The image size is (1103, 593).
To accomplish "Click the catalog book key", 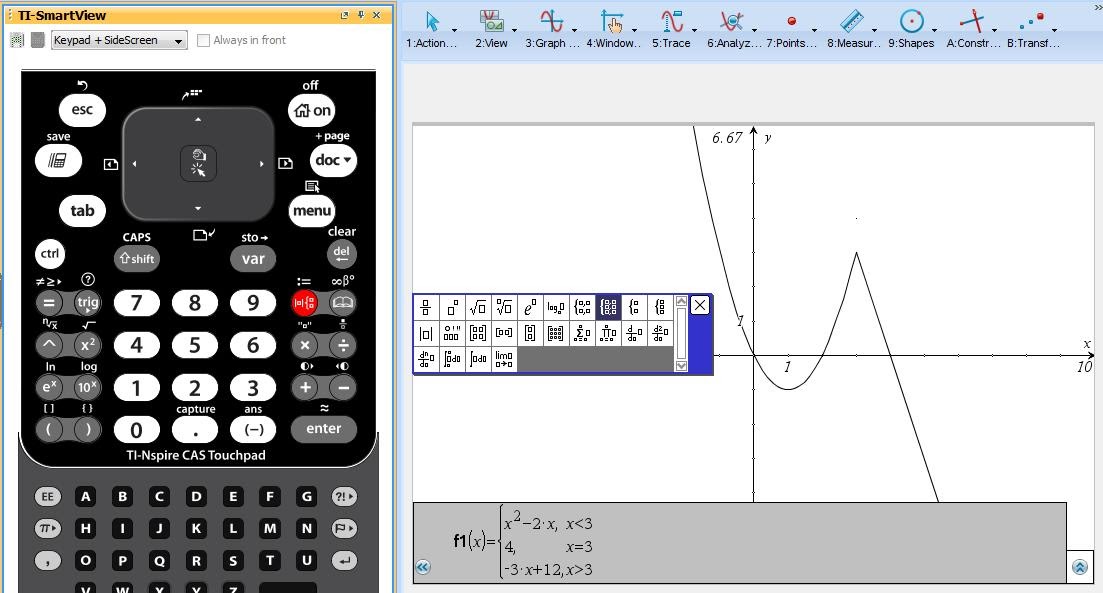I will [343, 303].
